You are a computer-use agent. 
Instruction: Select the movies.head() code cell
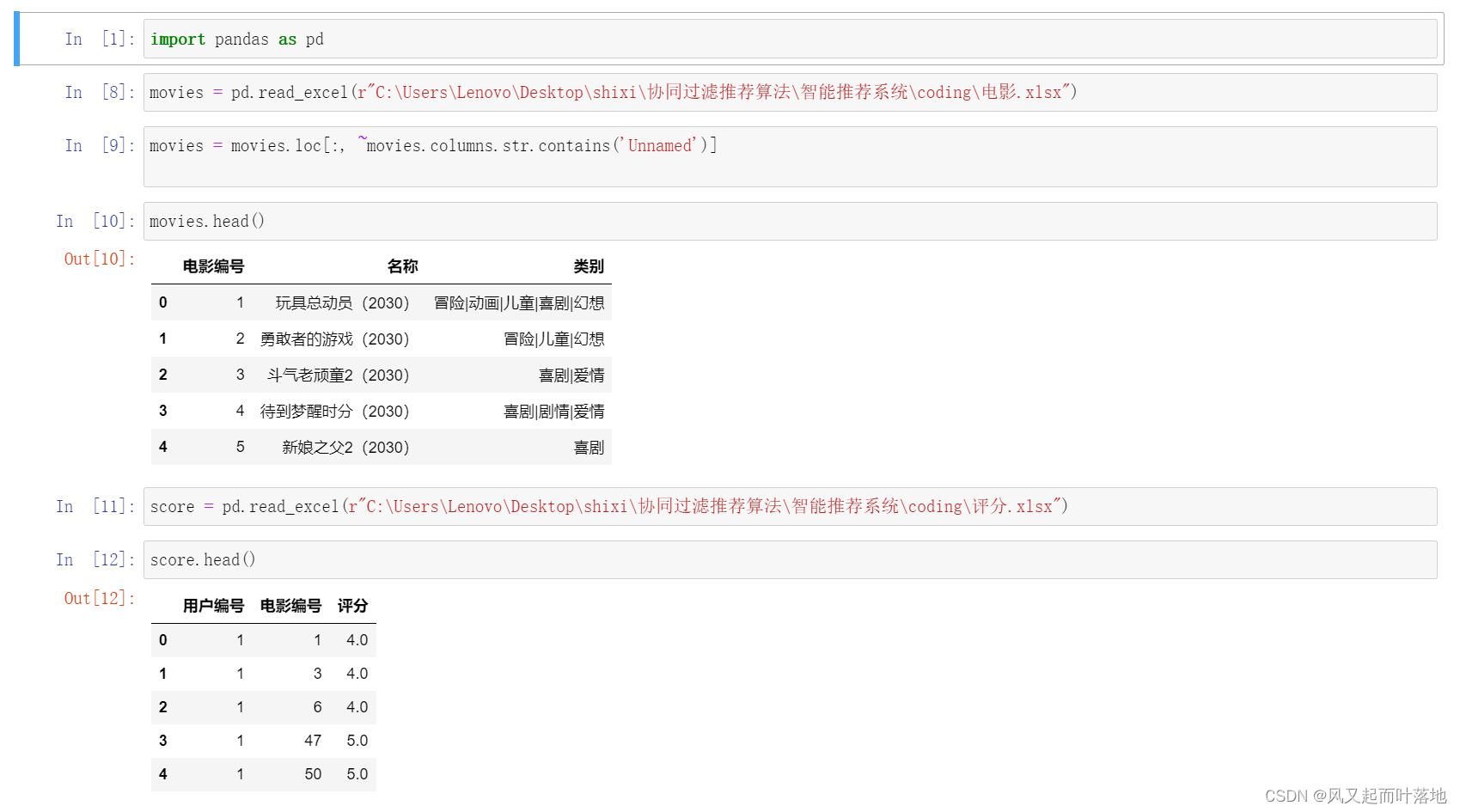click(790, 221)
